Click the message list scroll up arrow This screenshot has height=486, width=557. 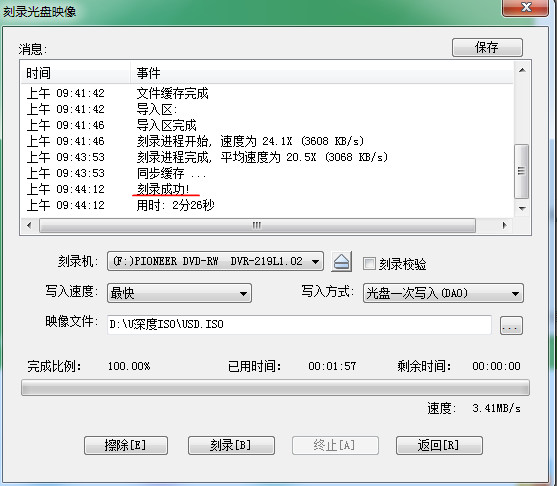(522, 70)
